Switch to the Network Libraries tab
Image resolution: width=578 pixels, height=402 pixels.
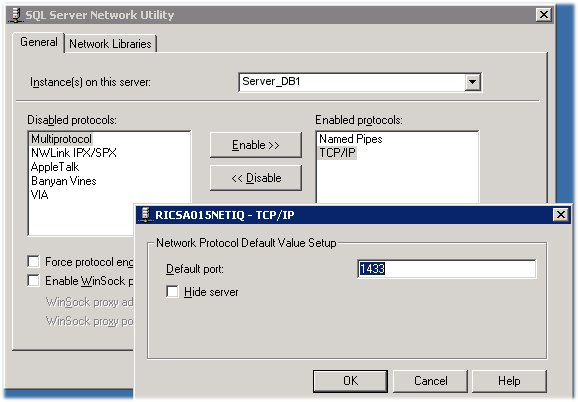point(110,44)
